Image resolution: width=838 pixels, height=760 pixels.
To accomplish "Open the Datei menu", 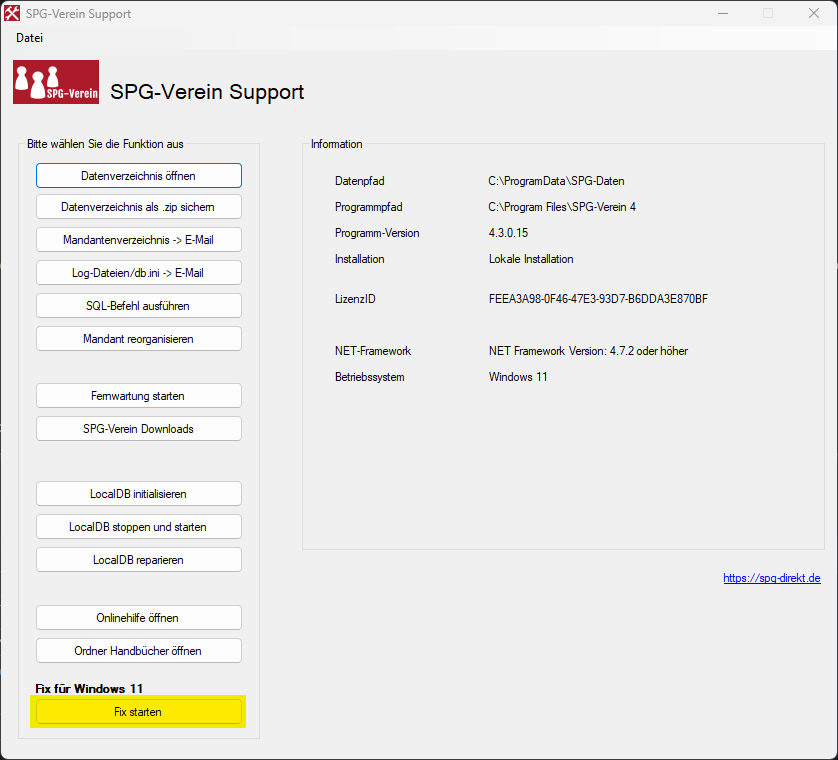I will click(30, 38).
